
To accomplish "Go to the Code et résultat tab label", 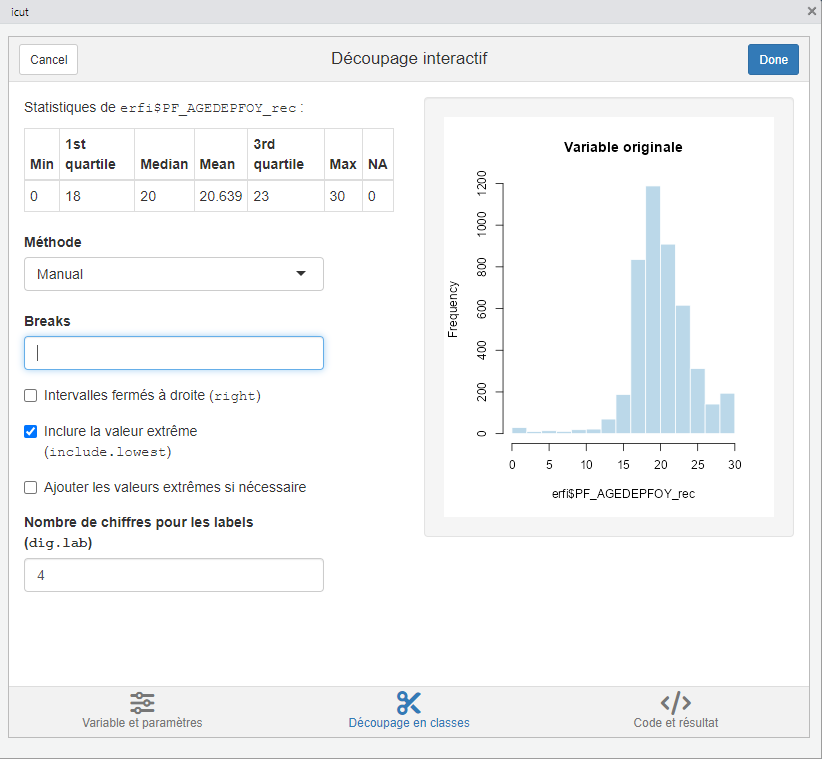I will pos(675,723).
